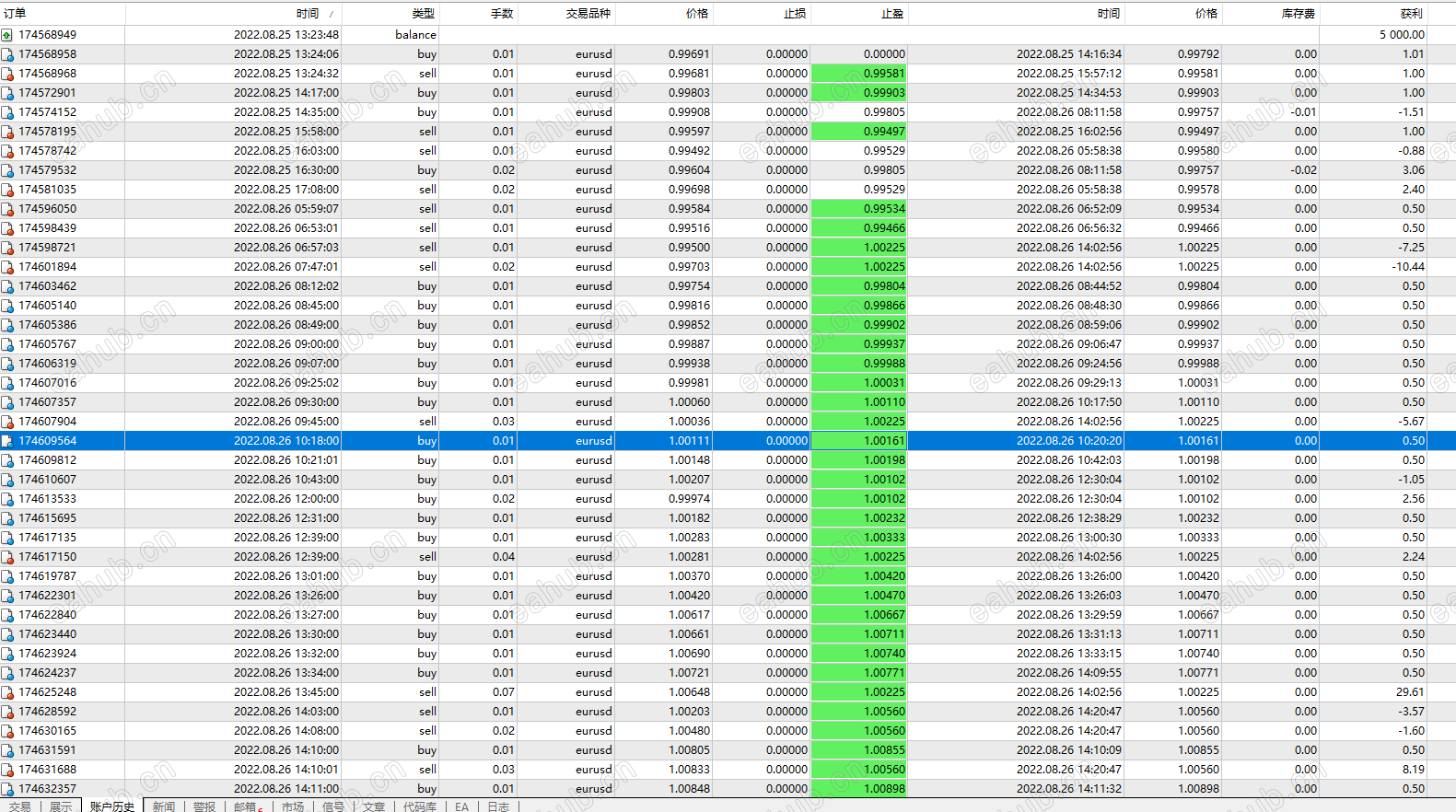Click the profit value 8.19
Image resolution: width=1456 pixels, height=812 pixels.
pyautogui.click(x=1414, y=770)
